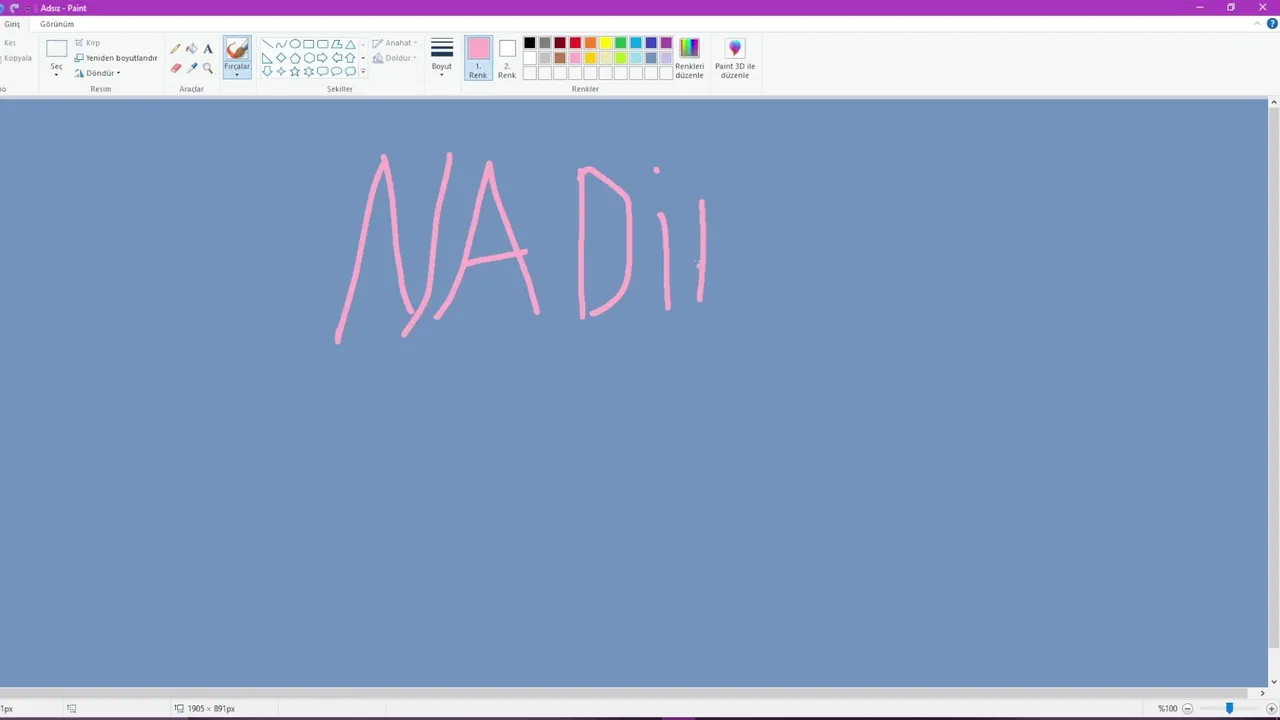Click Yeniden boyutlandır resize button

tap(116, 58)
